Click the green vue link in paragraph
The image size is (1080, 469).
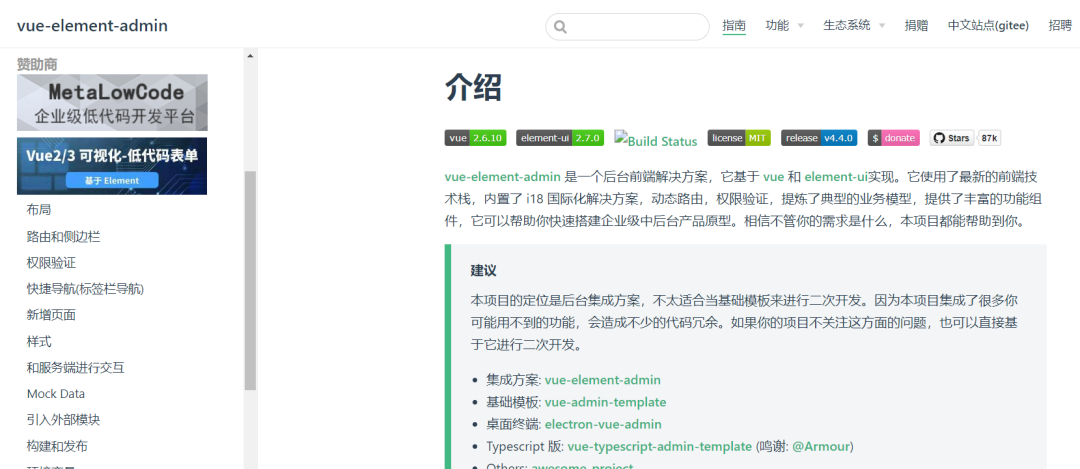(773, 176)
